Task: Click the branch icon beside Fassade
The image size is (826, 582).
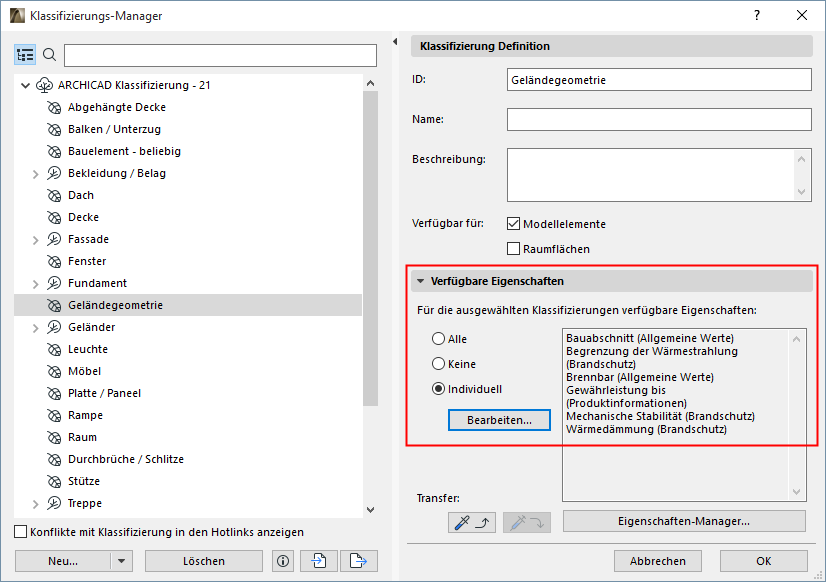Action: tap(54, 239)
